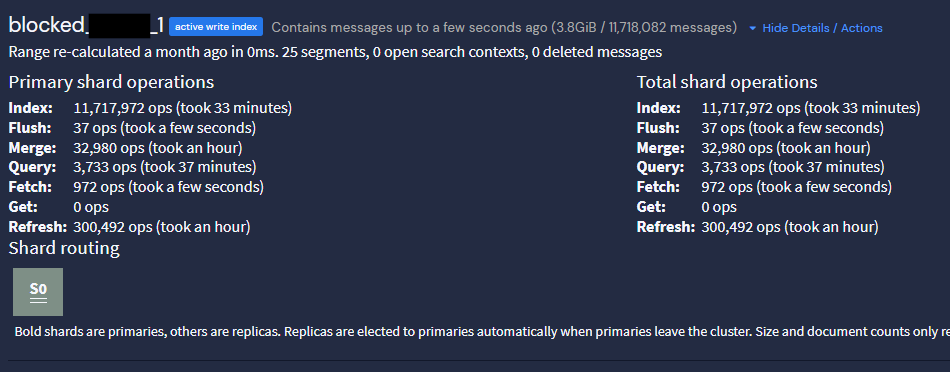This screenshot has width=950, height=372.
Task: Select Total shard Query 3,733 ops text
Action: [x=793, y=167]
